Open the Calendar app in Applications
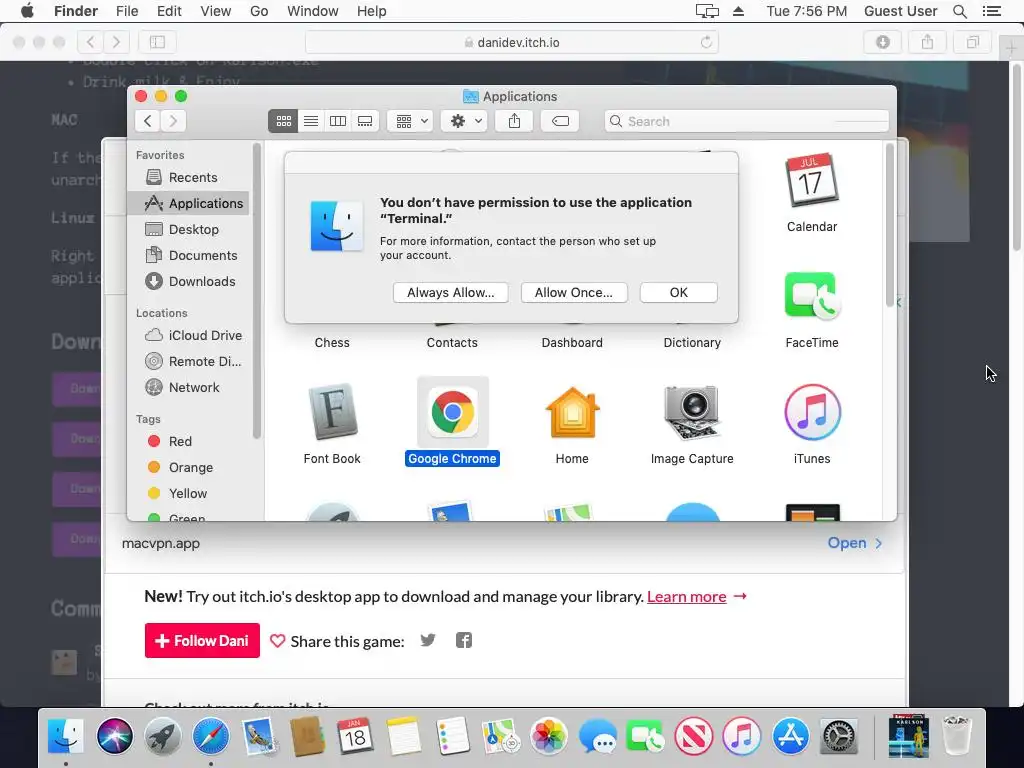This screenshot has height=768, width=1024. pos(812,182)
